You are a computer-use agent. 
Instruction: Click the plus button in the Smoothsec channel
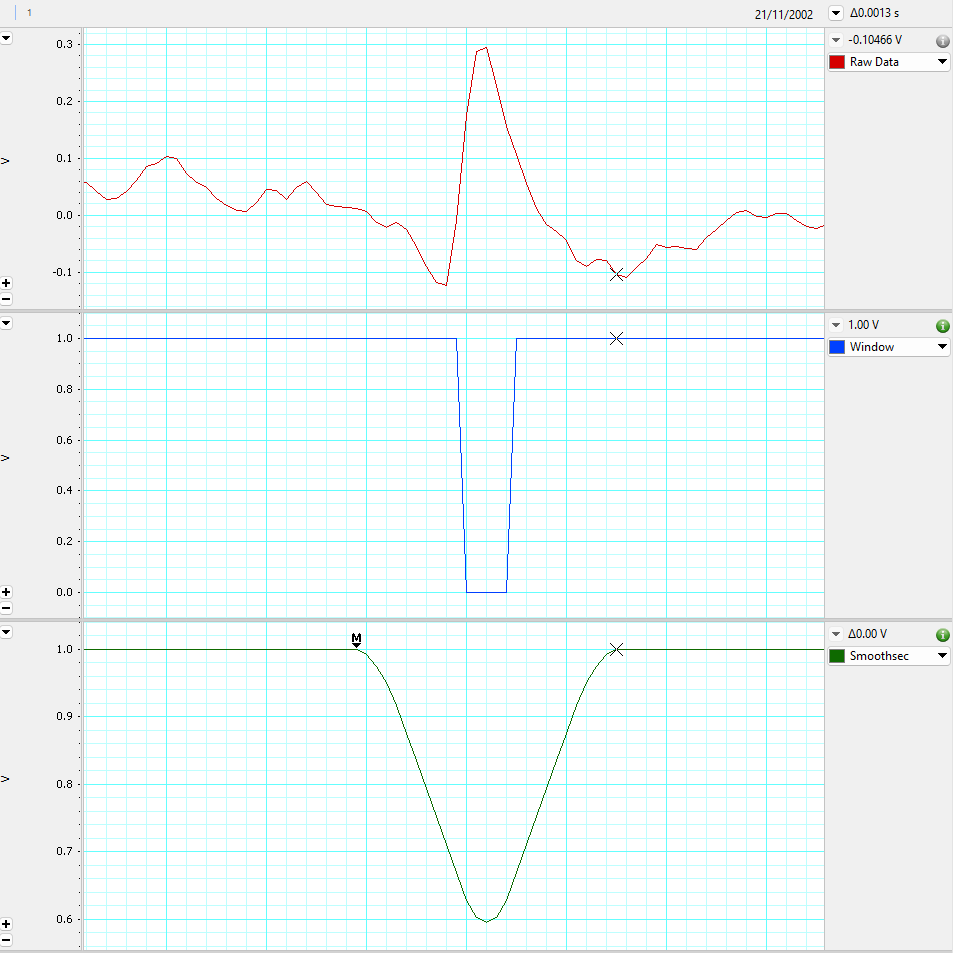coord(6,925)
